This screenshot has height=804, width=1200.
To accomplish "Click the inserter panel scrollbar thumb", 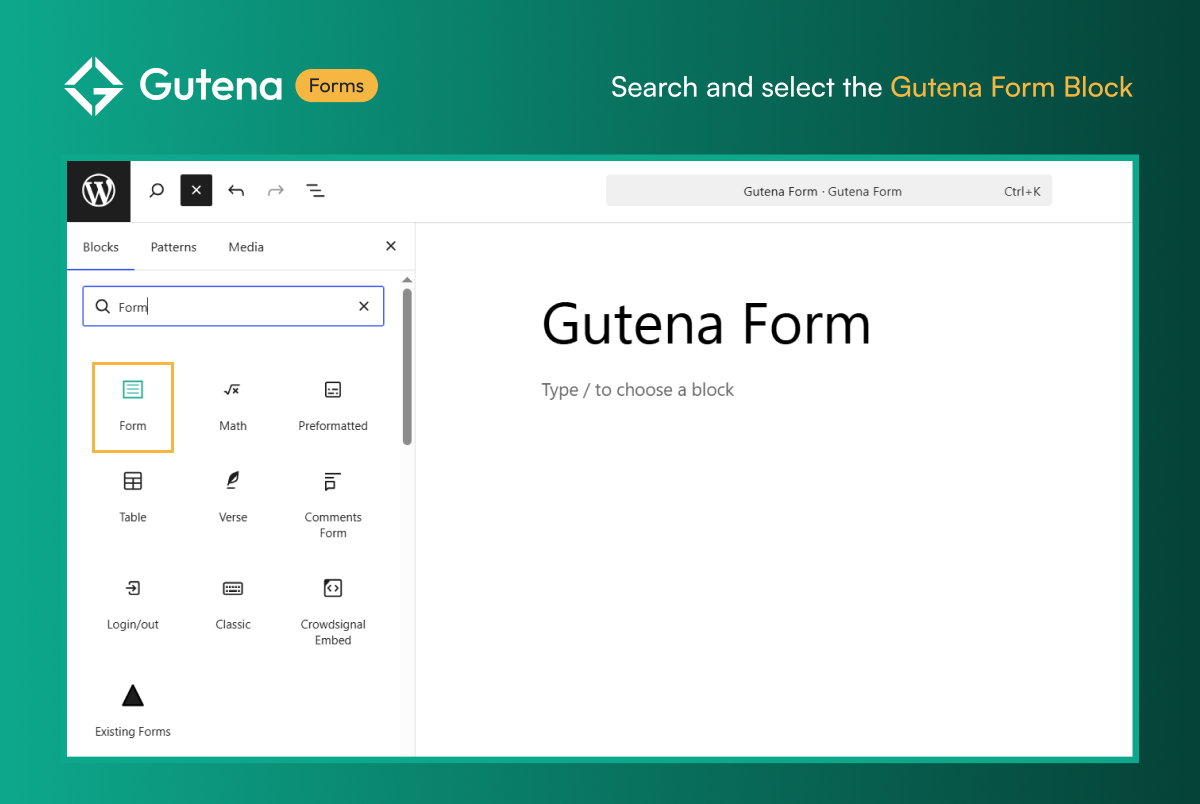I will tap(407, 366).
